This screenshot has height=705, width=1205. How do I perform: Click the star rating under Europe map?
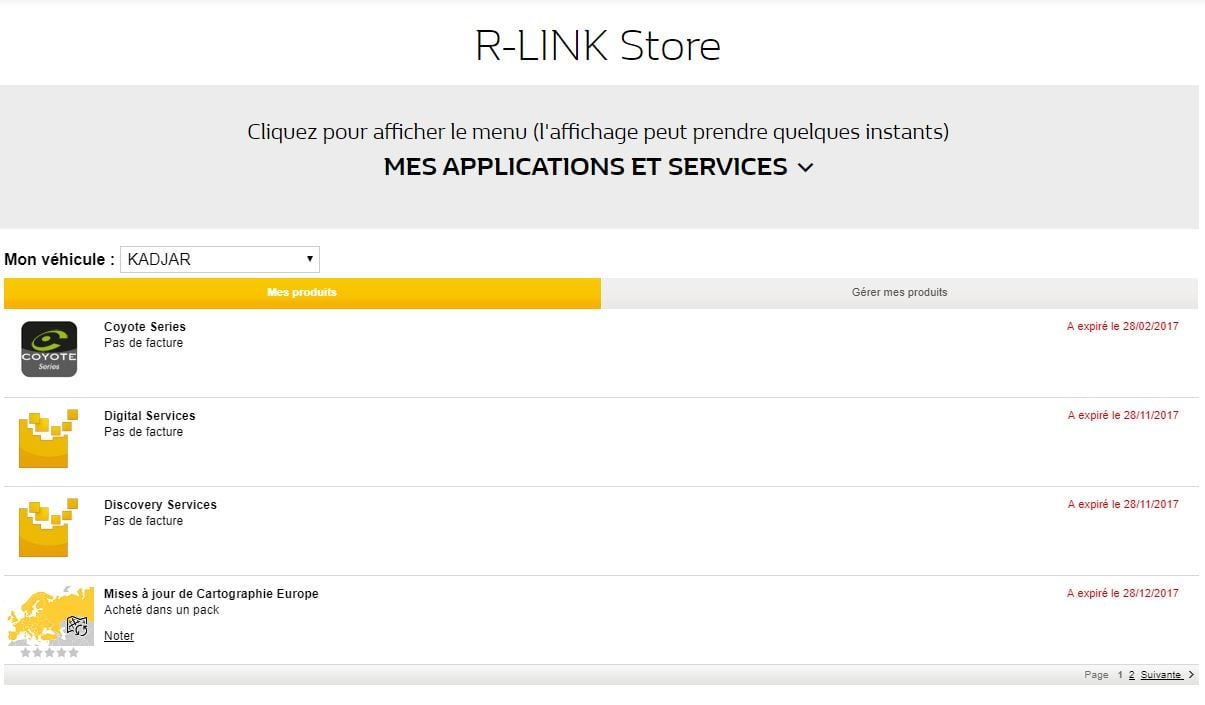coord(49,653)
